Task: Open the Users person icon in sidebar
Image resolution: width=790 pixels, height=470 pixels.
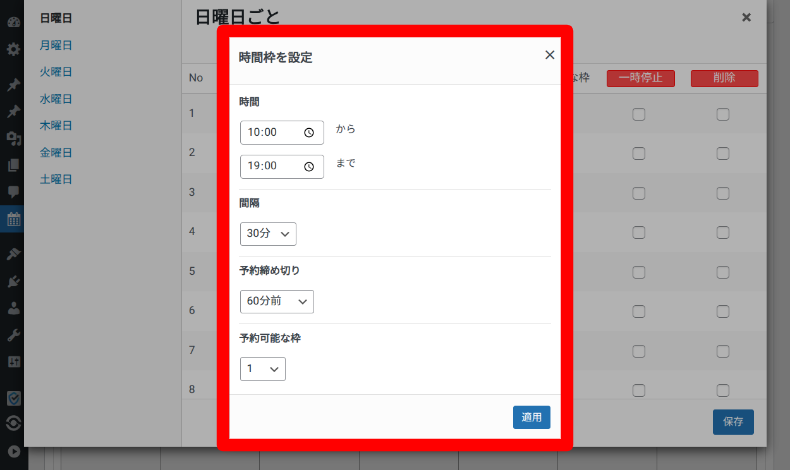Action: coord(14,308)
